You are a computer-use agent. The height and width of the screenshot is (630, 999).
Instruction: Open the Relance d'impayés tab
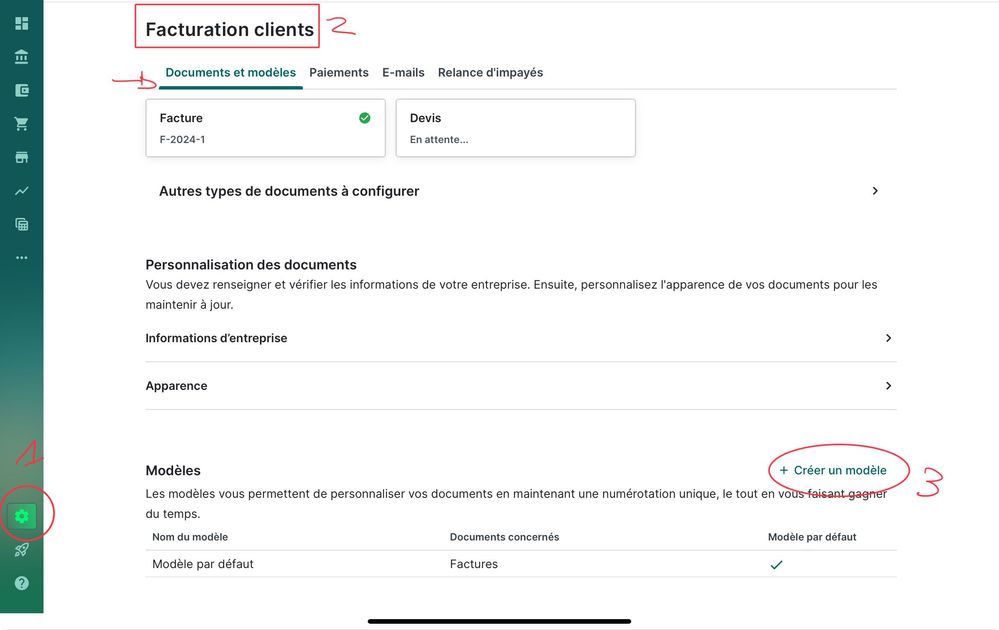click(490, 73)
